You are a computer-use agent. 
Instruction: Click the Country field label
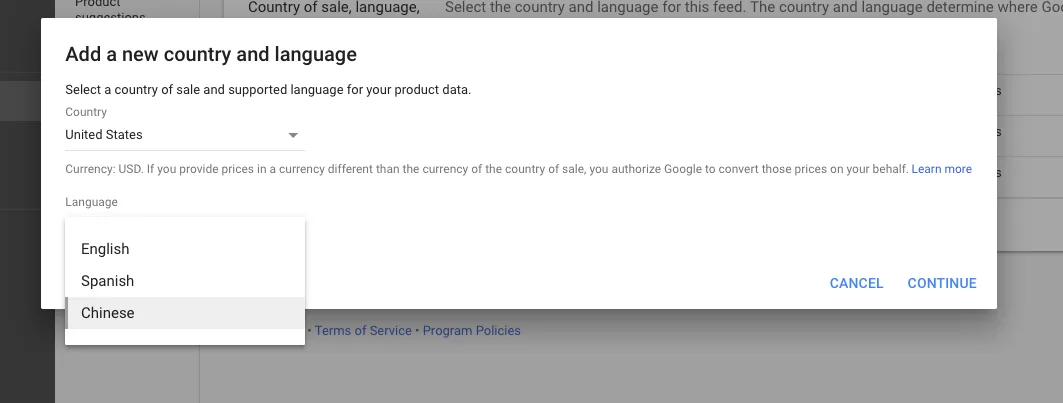[x=86, y=112]
